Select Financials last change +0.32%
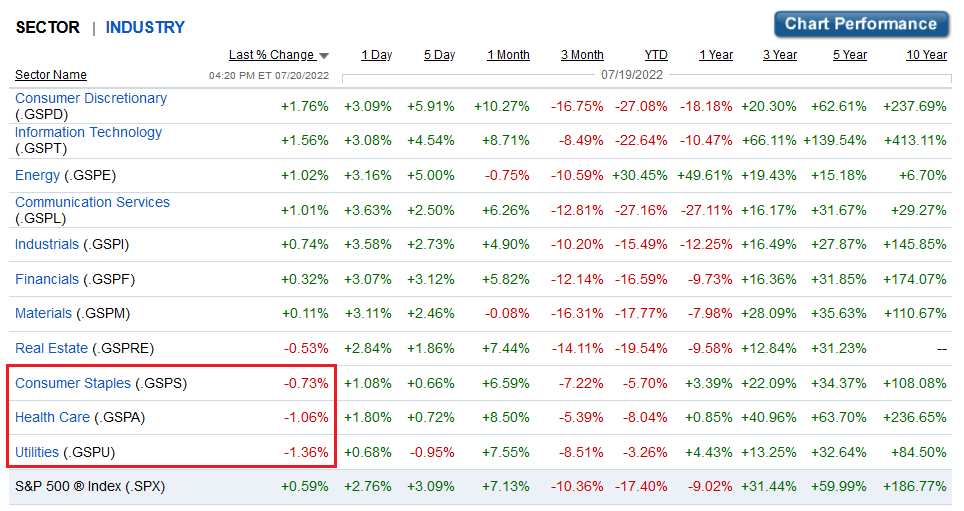 (305, 279)
